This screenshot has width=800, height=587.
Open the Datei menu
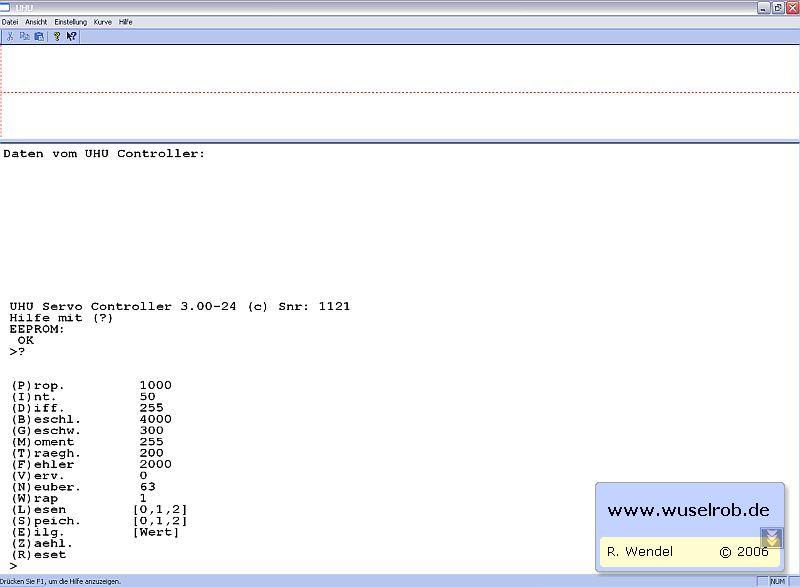pyautogui.click(x=10, y=22)
